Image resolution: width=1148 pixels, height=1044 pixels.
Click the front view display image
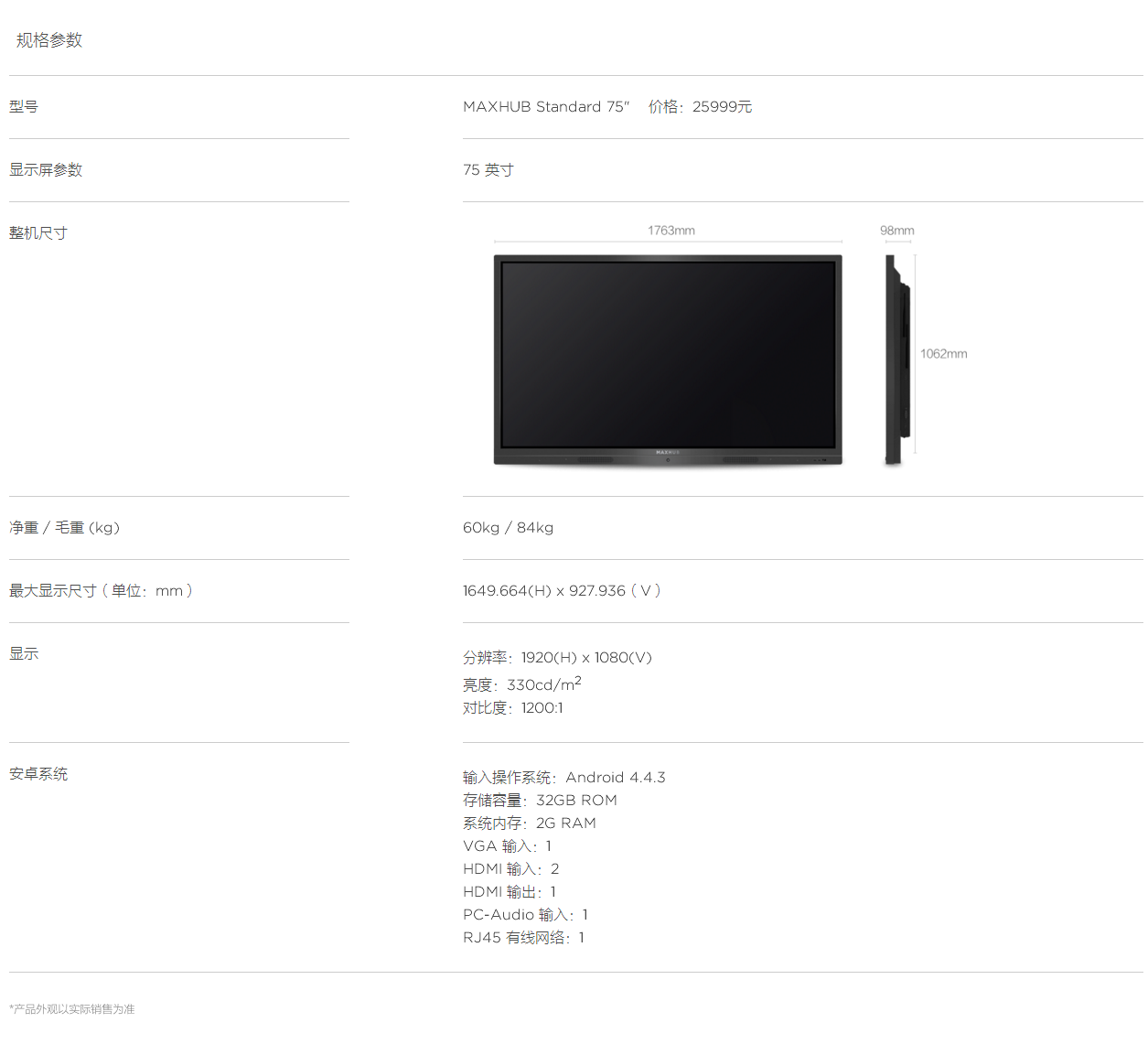pos(668,360)
